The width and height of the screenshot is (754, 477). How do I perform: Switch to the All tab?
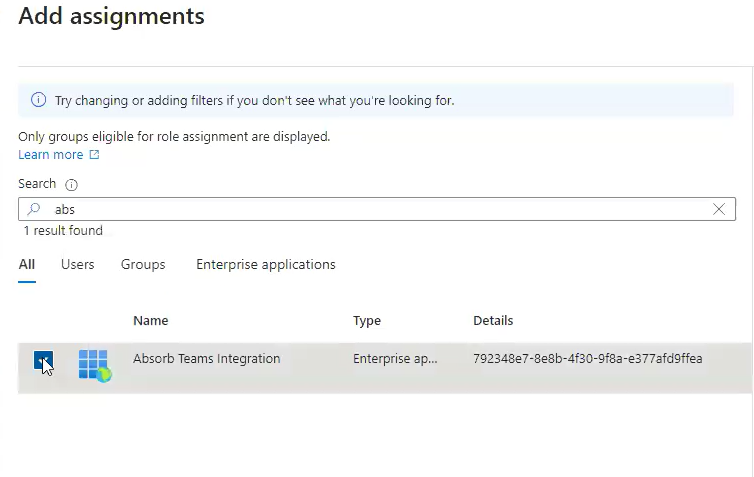[x=27, y=264]
